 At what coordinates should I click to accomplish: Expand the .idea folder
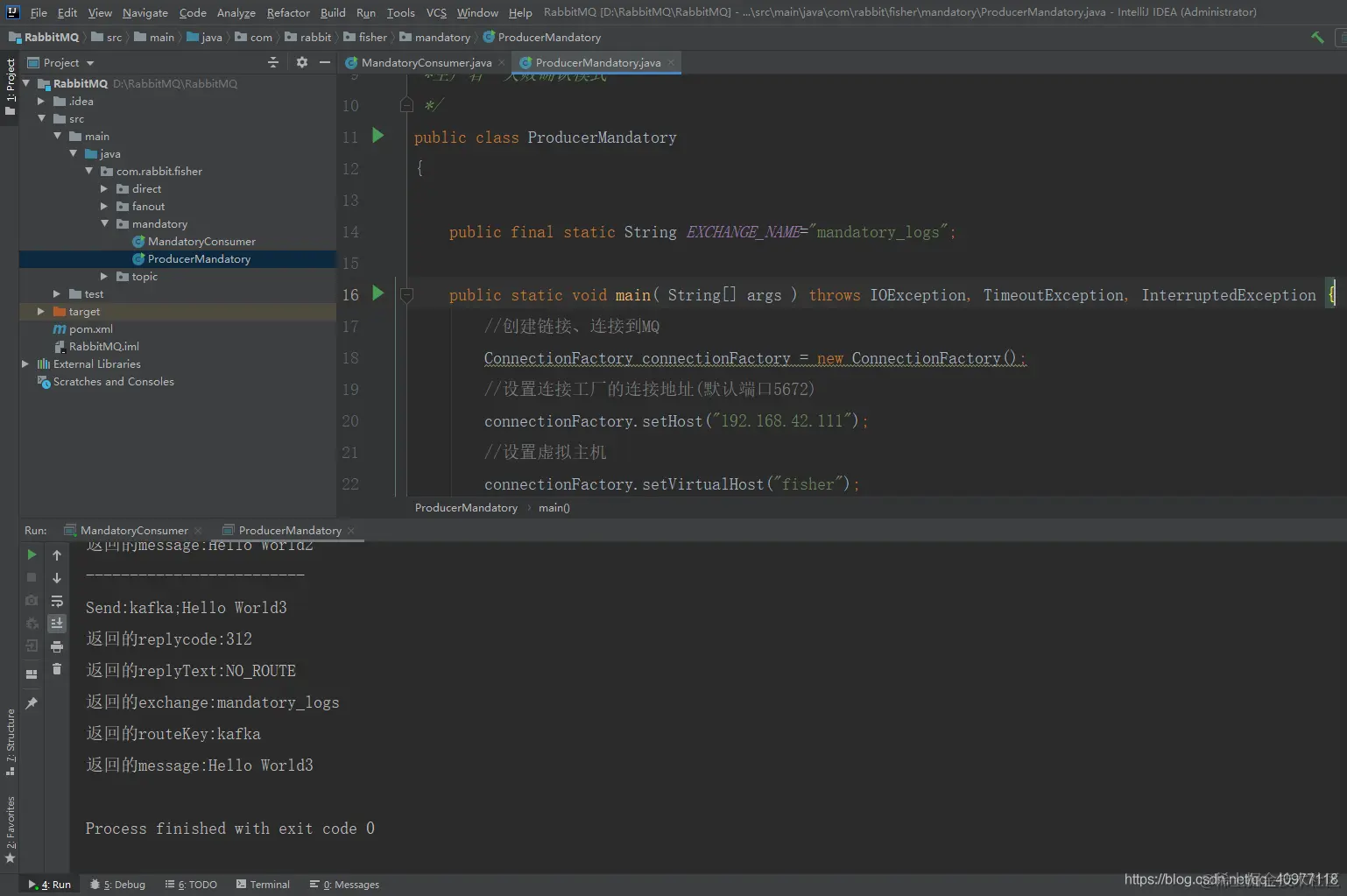tap(40, 101)
